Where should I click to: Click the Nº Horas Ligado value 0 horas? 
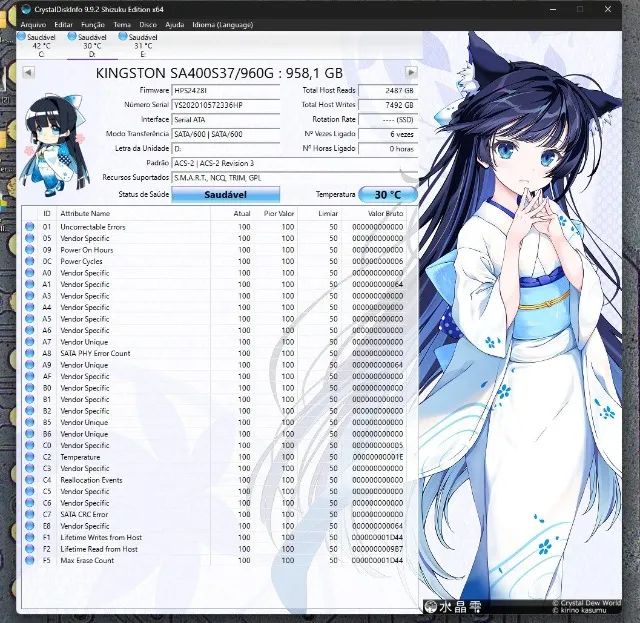388,149
